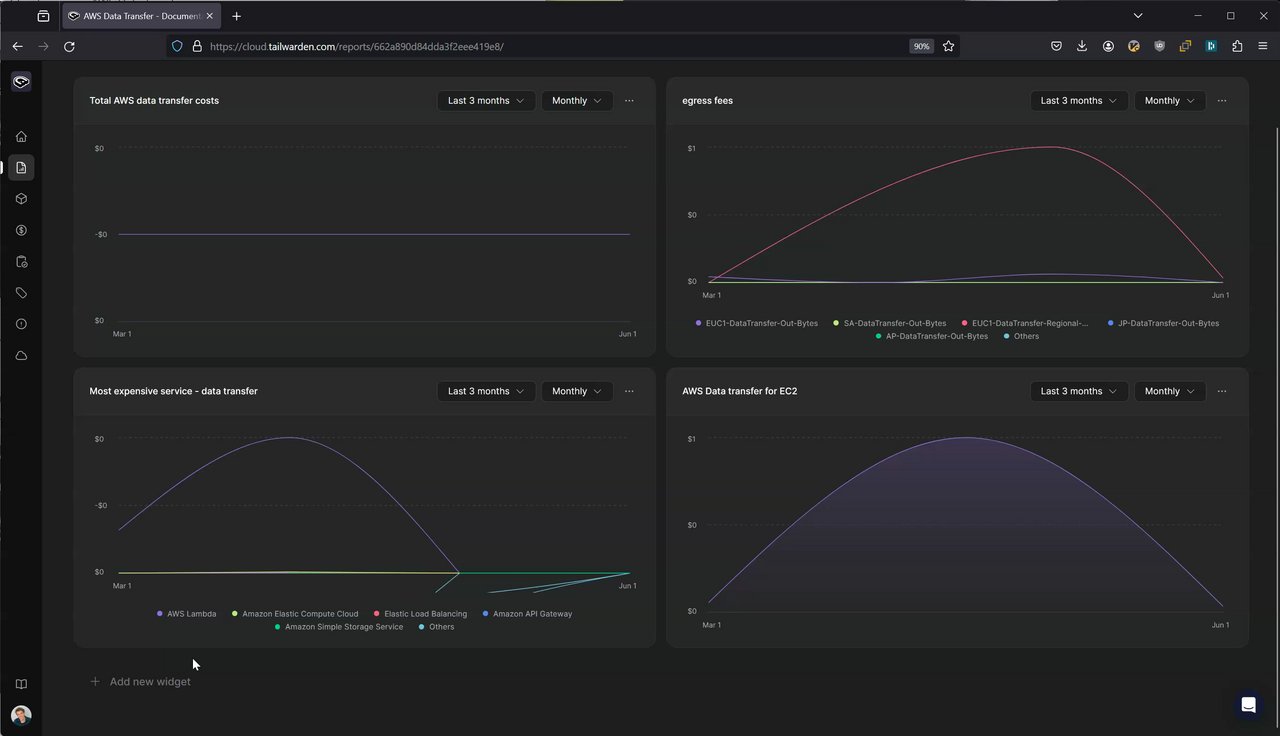Open Monthly dropdown for Most expensive service

point(577,391)
